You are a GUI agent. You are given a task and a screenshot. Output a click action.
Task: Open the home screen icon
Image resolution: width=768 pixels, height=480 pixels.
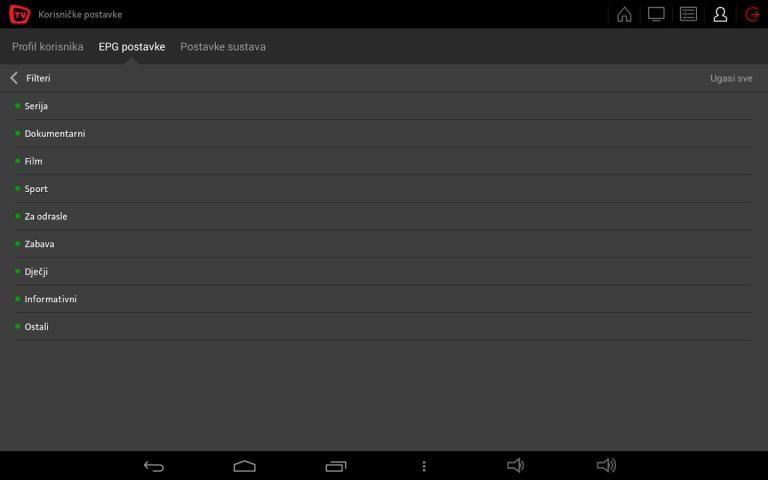point(624,14)
